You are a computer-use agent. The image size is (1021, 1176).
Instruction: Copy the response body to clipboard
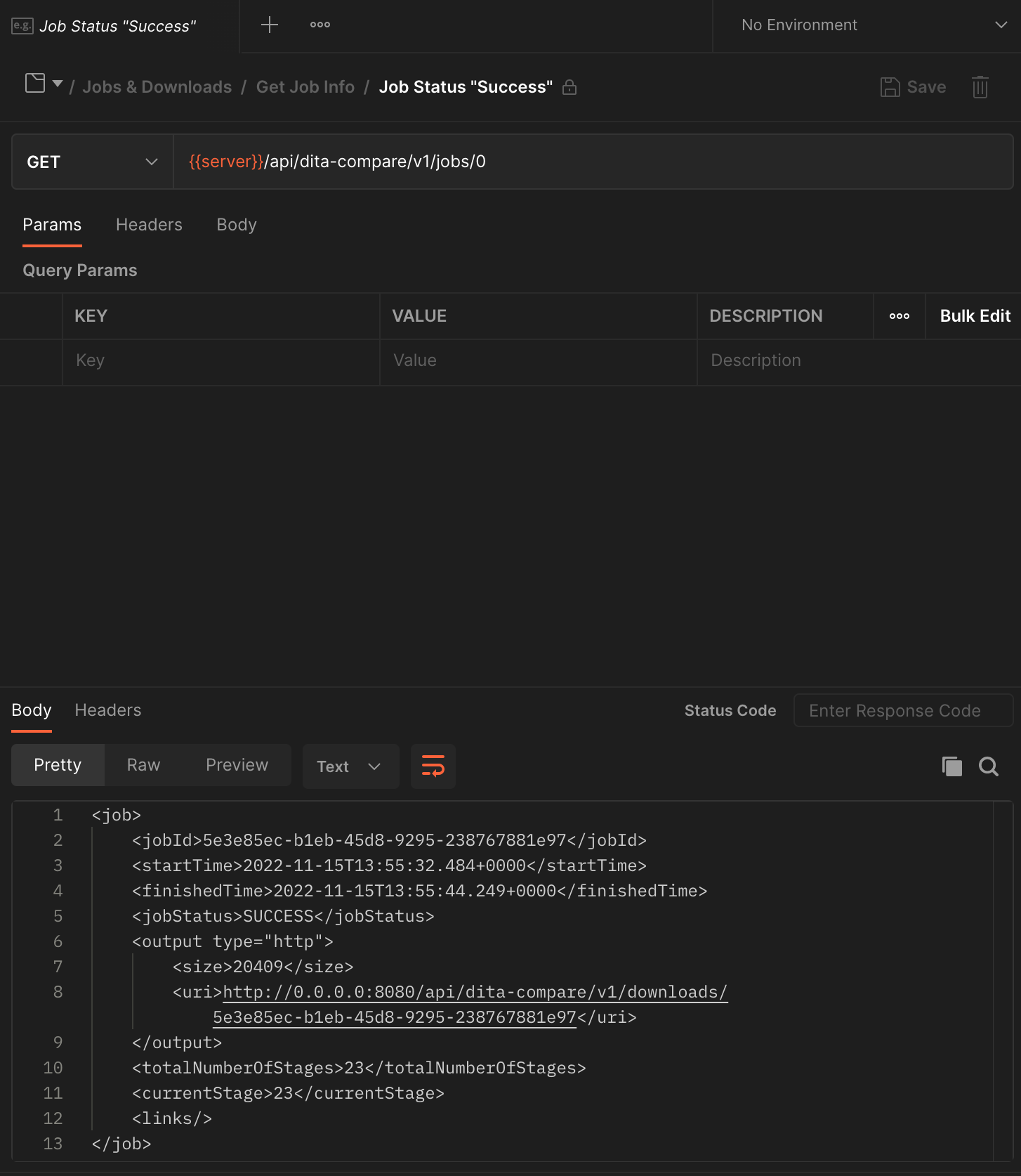tap(951, 766)
